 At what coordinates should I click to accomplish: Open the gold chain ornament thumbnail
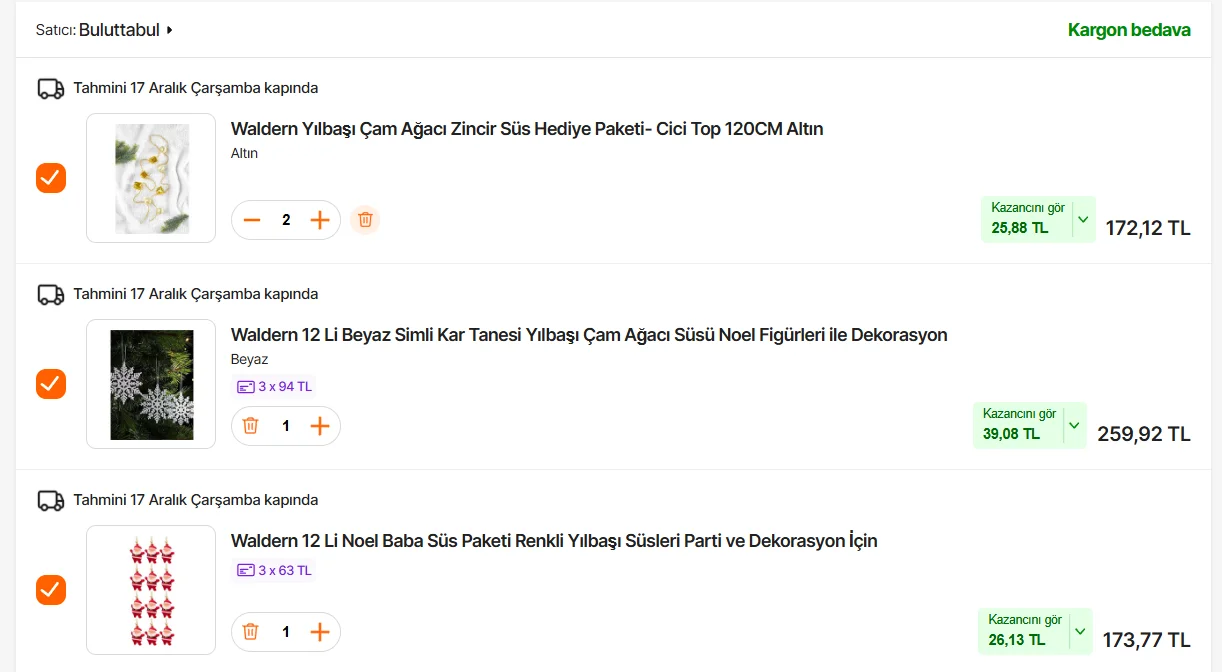coord(151,178)
